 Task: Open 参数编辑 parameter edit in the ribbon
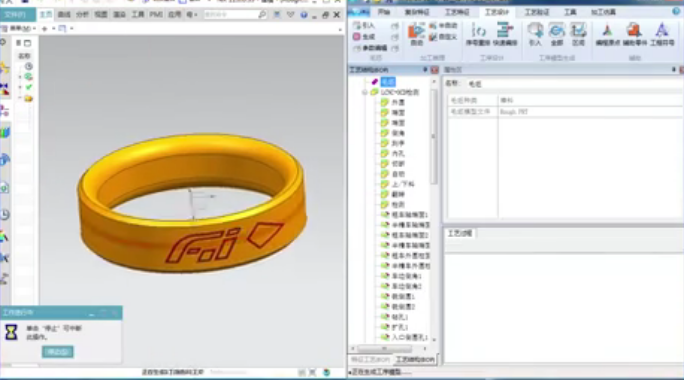tap(370, 48)
